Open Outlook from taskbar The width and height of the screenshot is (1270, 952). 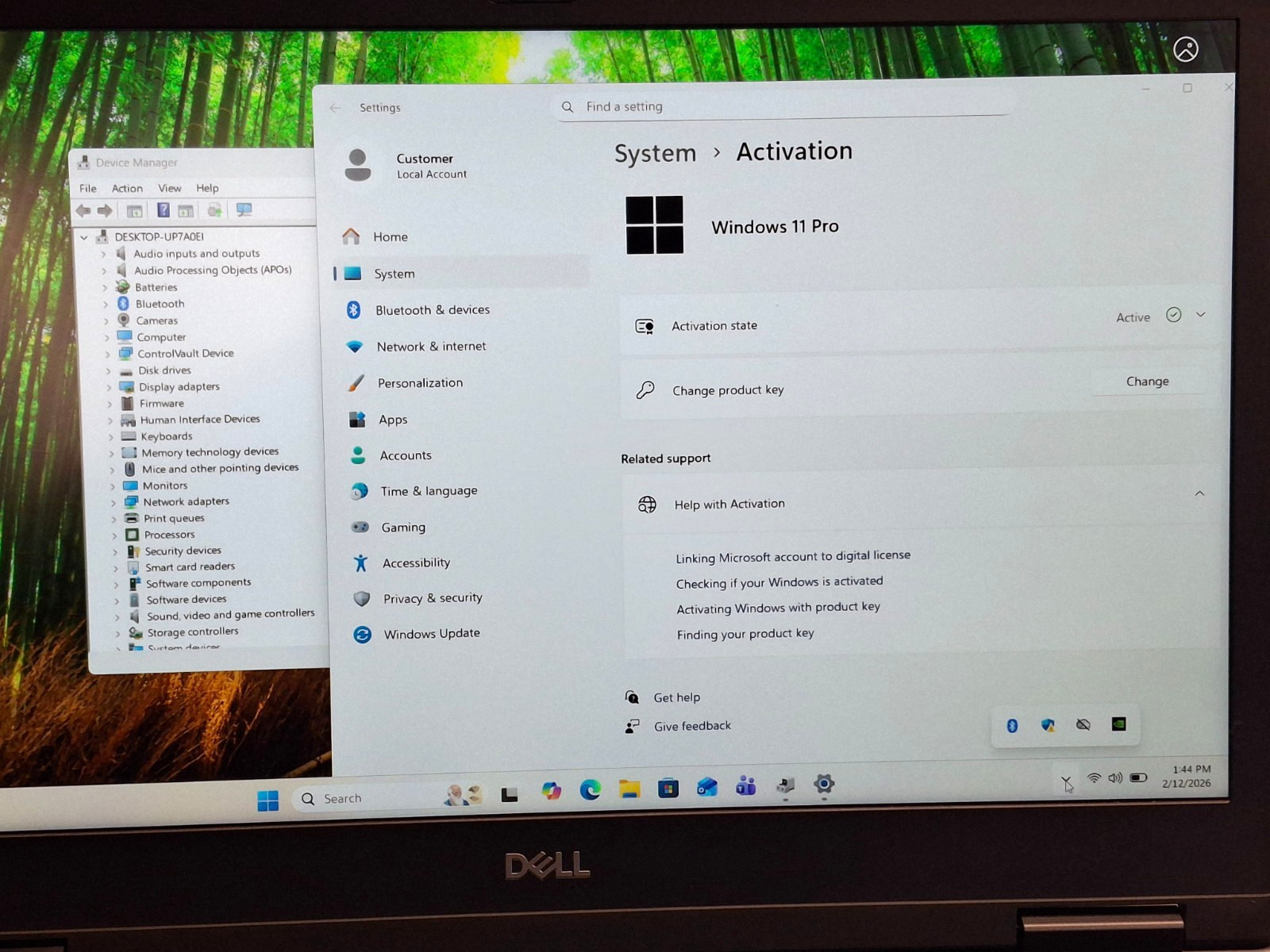click(706, 787)
